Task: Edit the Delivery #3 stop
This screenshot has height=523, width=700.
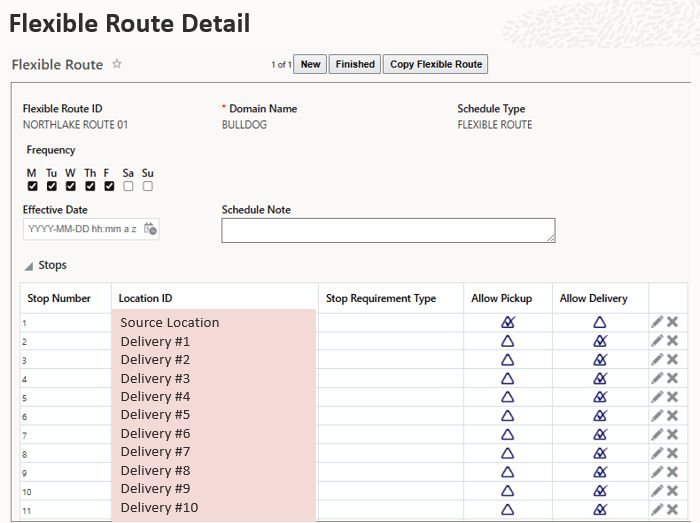Action: click(x=657, y=378)
